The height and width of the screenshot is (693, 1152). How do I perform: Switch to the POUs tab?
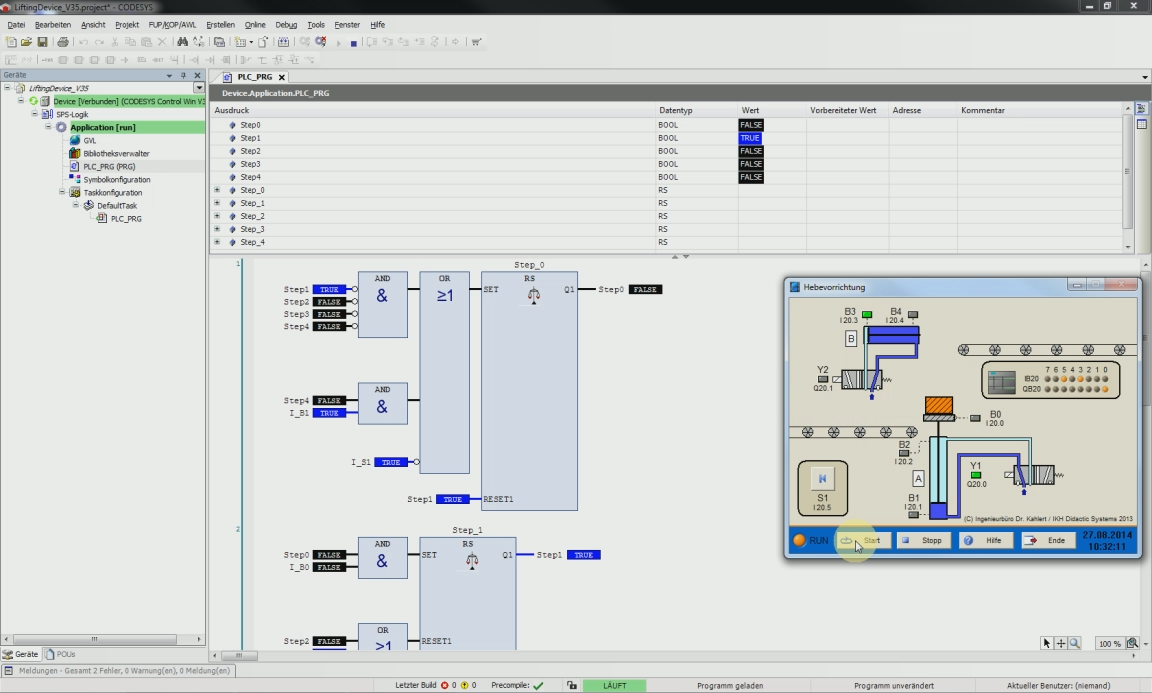coord(61,654)
